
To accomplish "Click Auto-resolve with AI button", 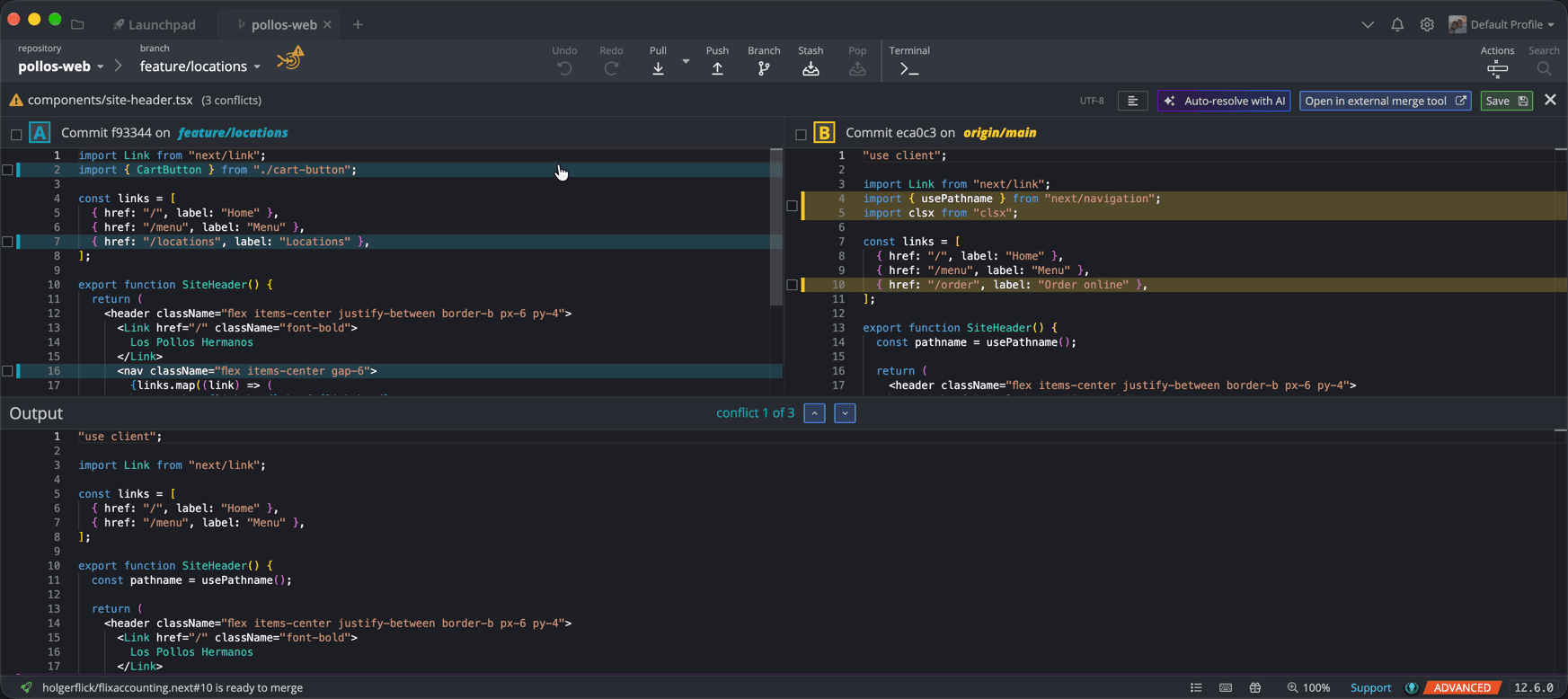I will (x=1224, y=101).
